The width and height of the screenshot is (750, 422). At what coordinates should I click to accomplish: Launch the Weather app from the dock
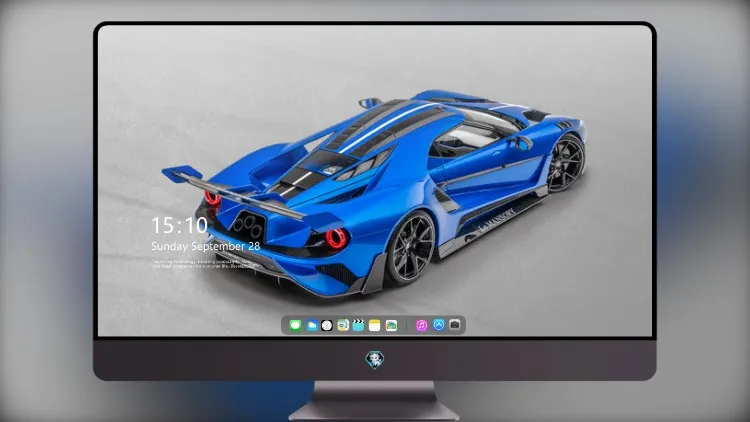pos(311,325)
